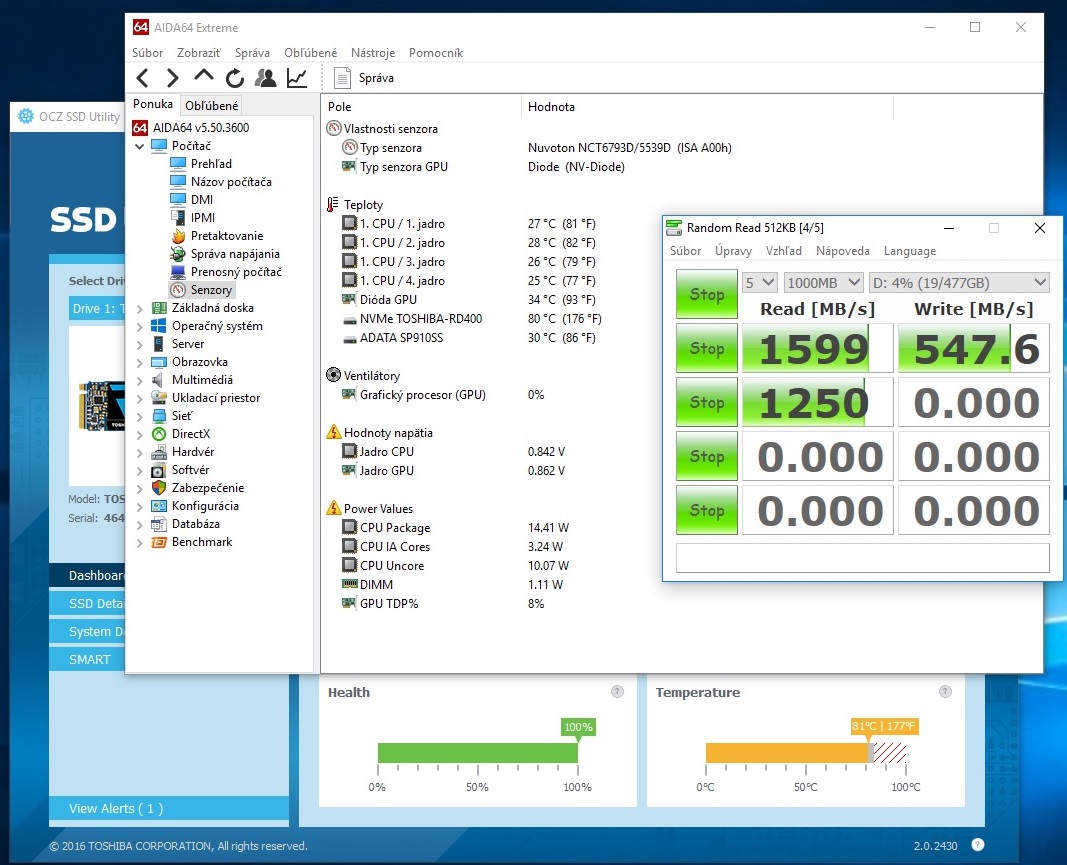Open the Dashboard section in OCZ utility
The width and height of the screenshot is (1067, 865).
pyautogui.click(x=87, y=576)
